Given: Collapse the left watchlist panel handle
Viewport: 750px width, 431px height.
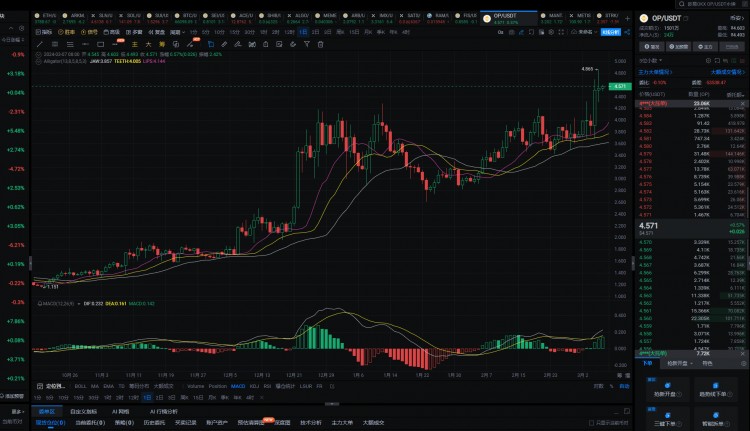Looking at the screenshot, I should coord(31,263).
